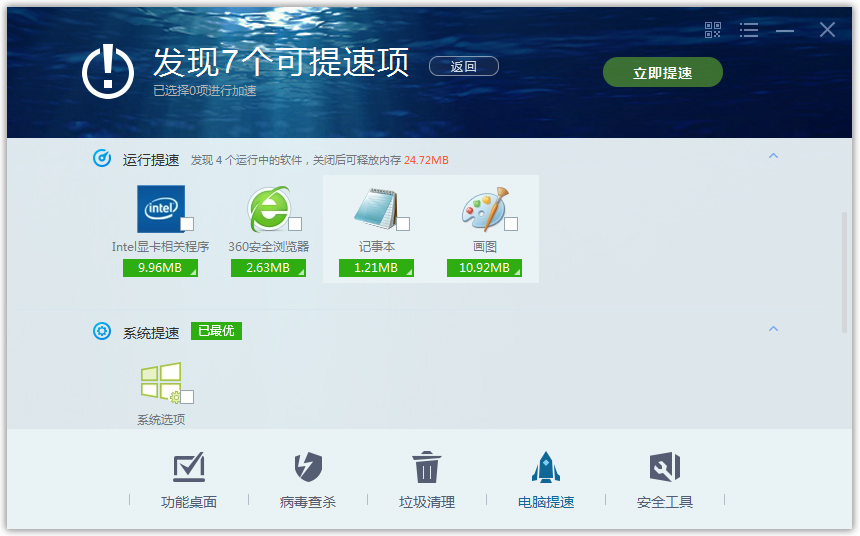This screenshot has height=536, width=860.
Task: Enable the 画图 checkbox
Action: (x=511, y=224)
